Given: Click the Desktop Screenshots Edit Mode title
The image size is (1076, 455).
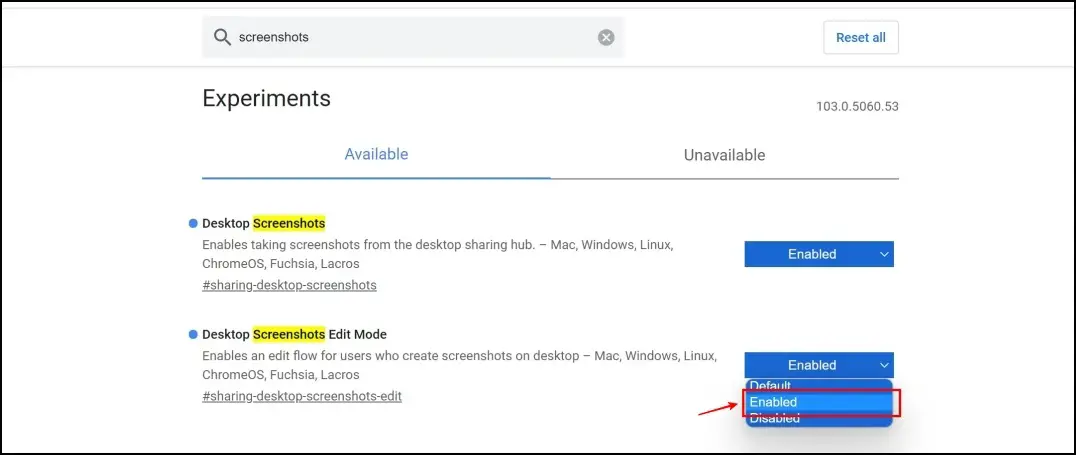Looking at the screenshot, I should click(x=294, y=334).
